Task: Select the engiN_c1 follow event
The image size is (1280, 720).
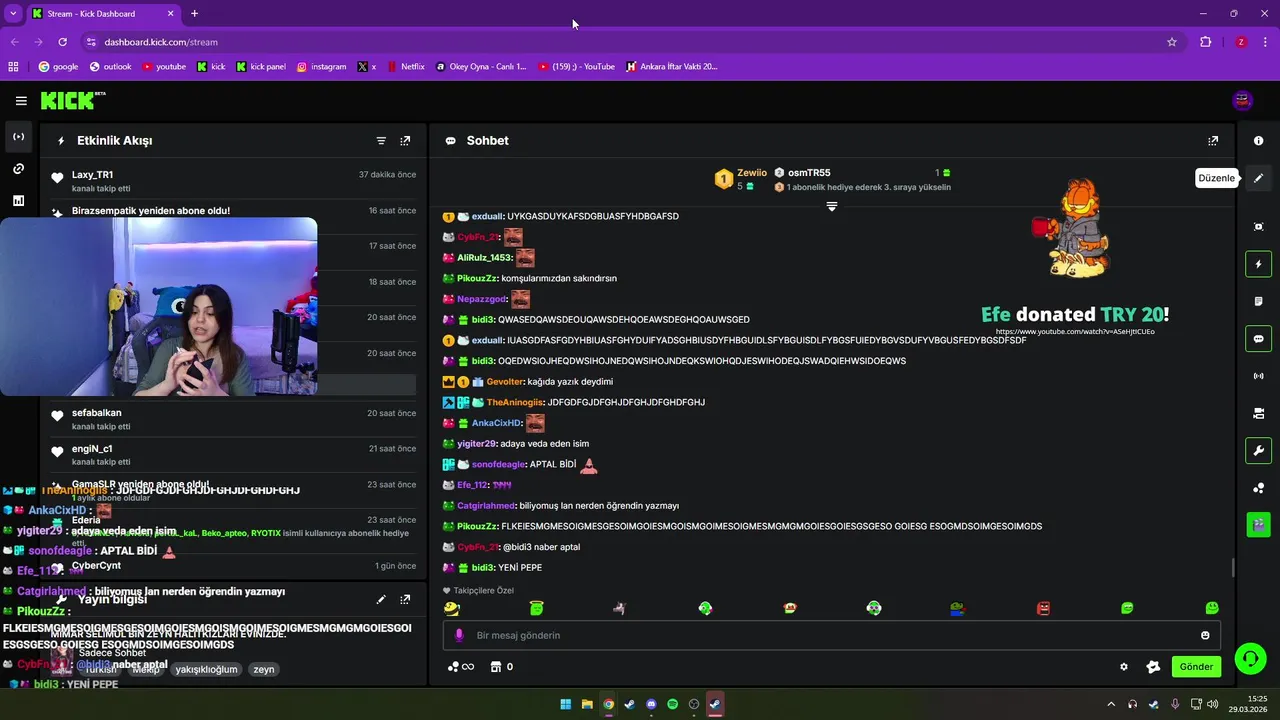Action: tap(234, 455)
